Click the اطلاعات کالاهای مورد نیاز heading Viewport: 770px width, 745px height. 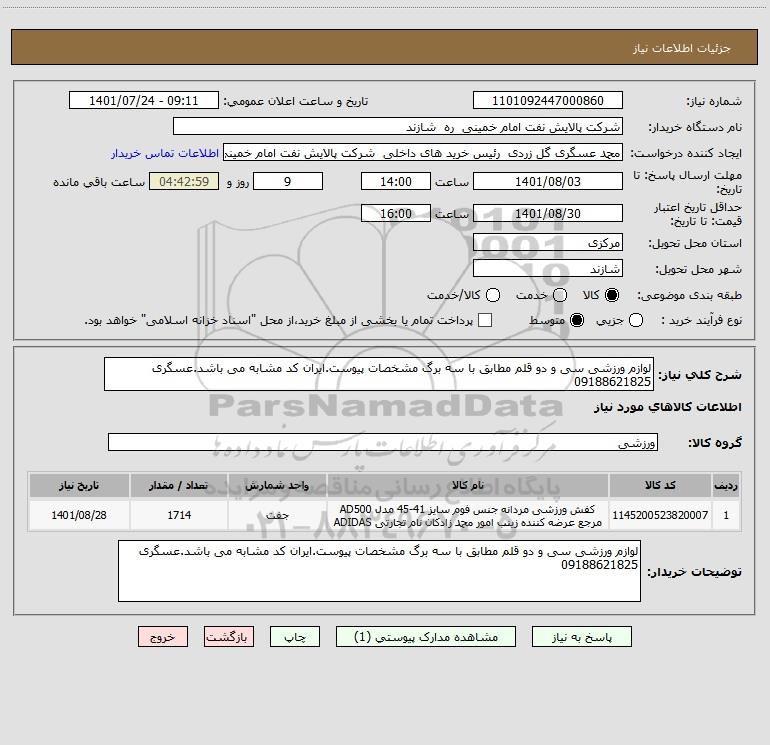667,407
